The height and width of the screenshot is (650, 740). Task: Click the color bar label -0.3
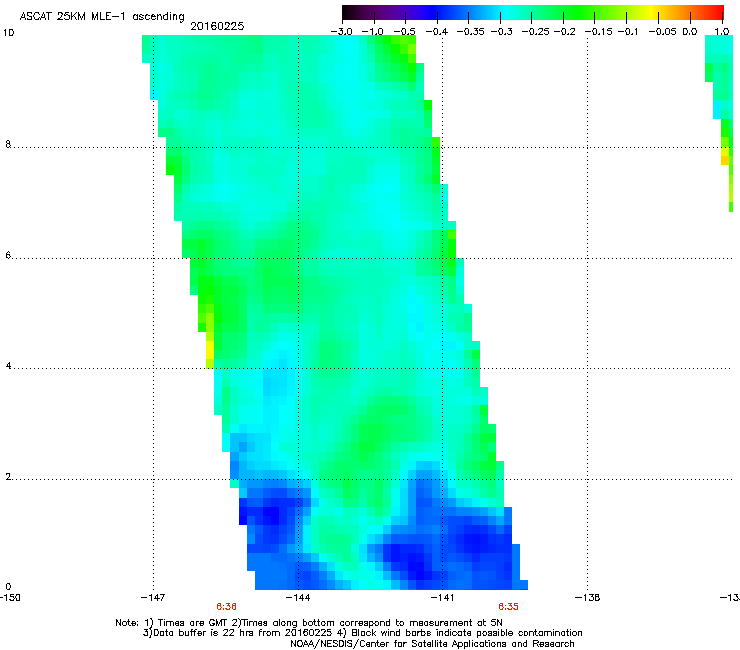tap(501, 32)
